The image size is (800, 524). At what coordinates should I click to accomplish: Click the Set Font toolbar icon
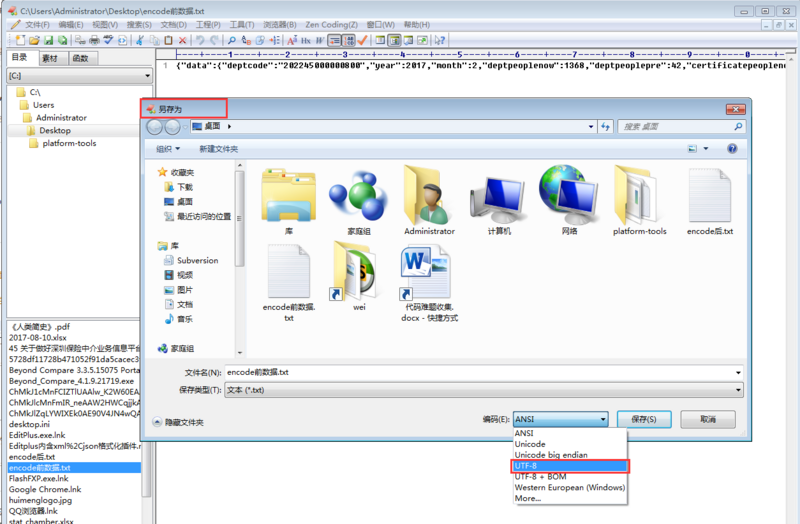[x=292, y=40]
